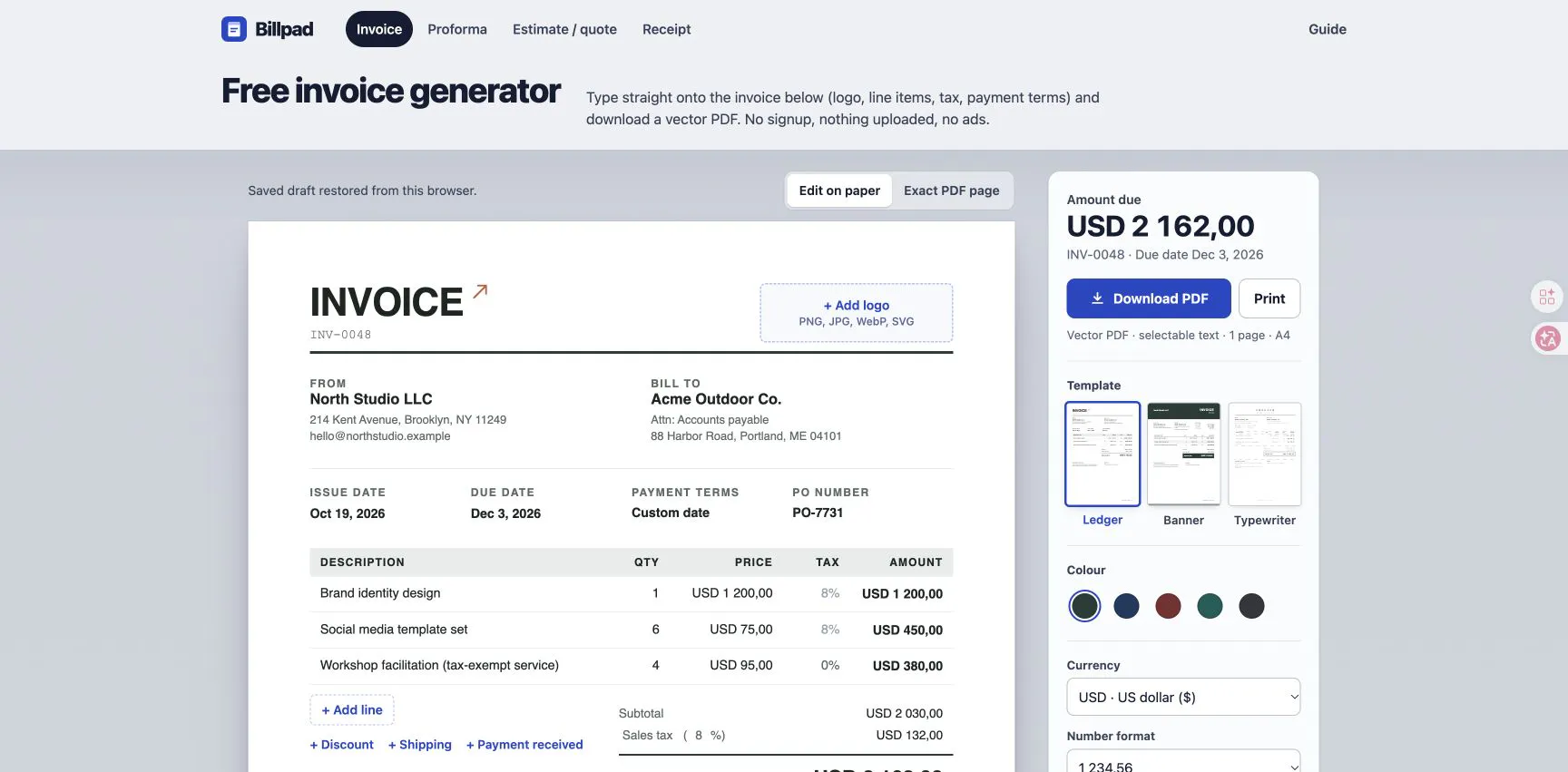
Task: Open the Proforma tab
Action: click(457, 29)
